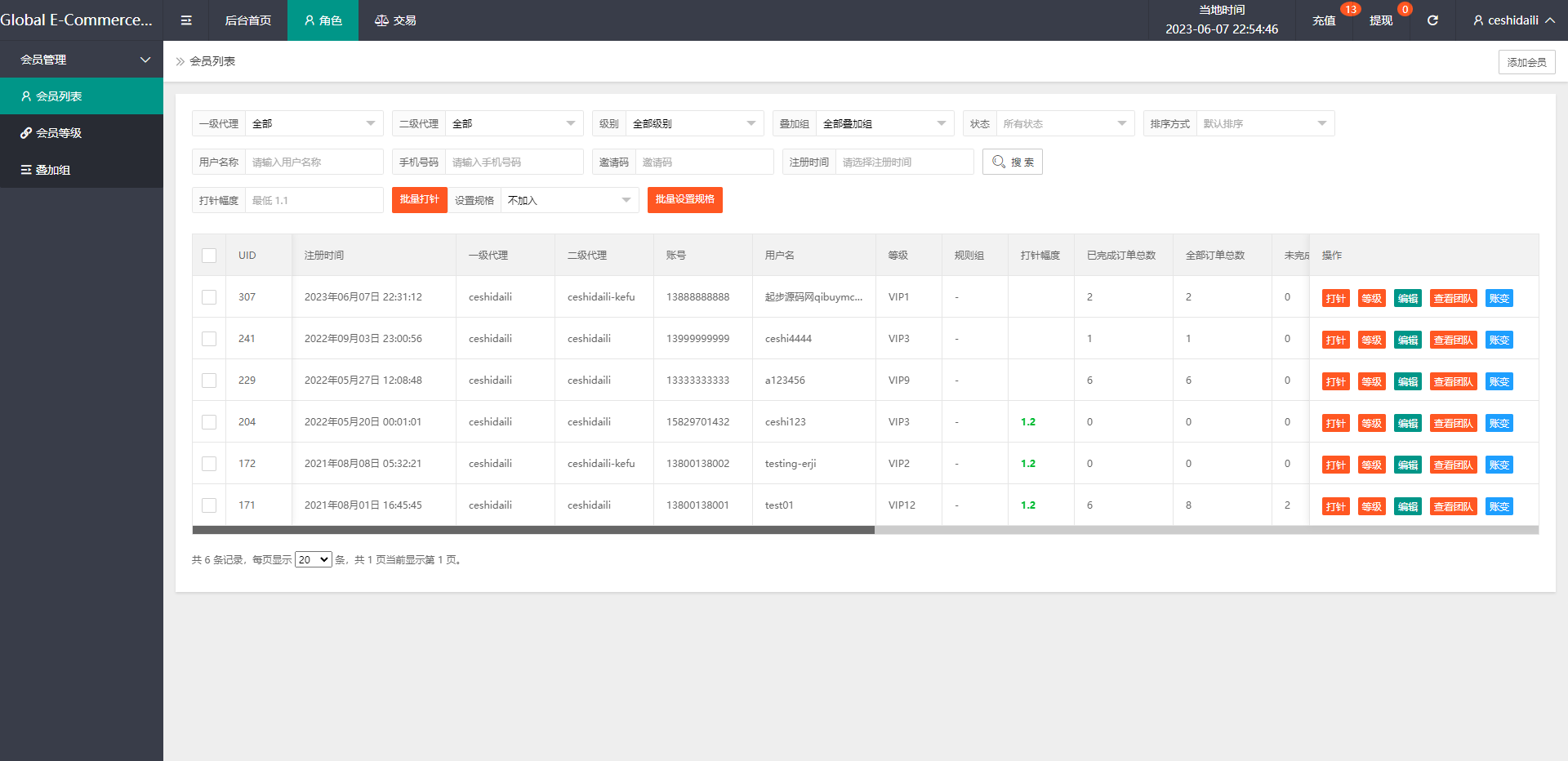This screenshot has width=1568, height=761.
Task: Click the recharge notification badge showing 13
Action: coord(1350,10)
